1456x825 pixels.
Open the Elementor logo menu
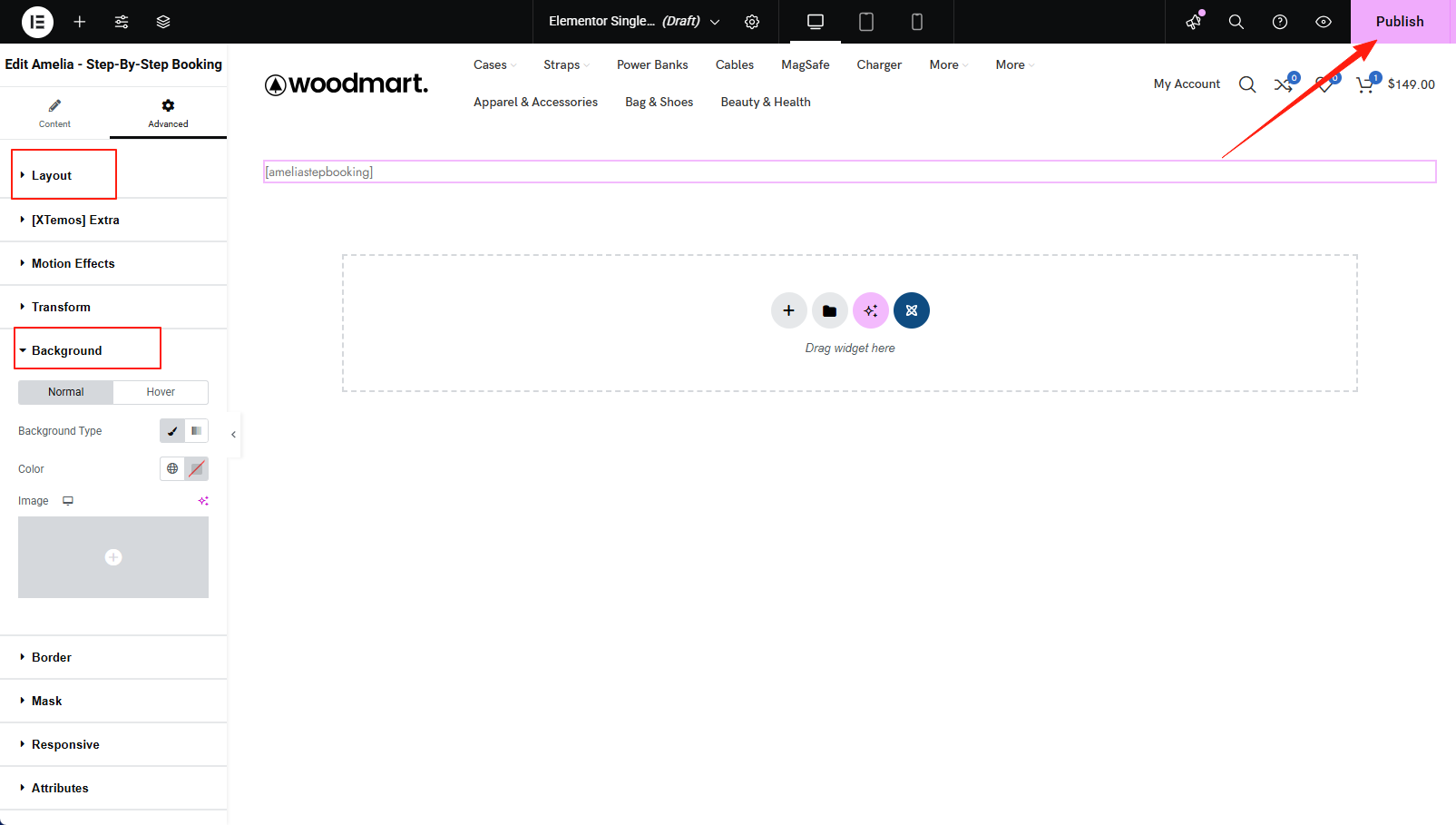pyautogui.click(x=37, y=22)
